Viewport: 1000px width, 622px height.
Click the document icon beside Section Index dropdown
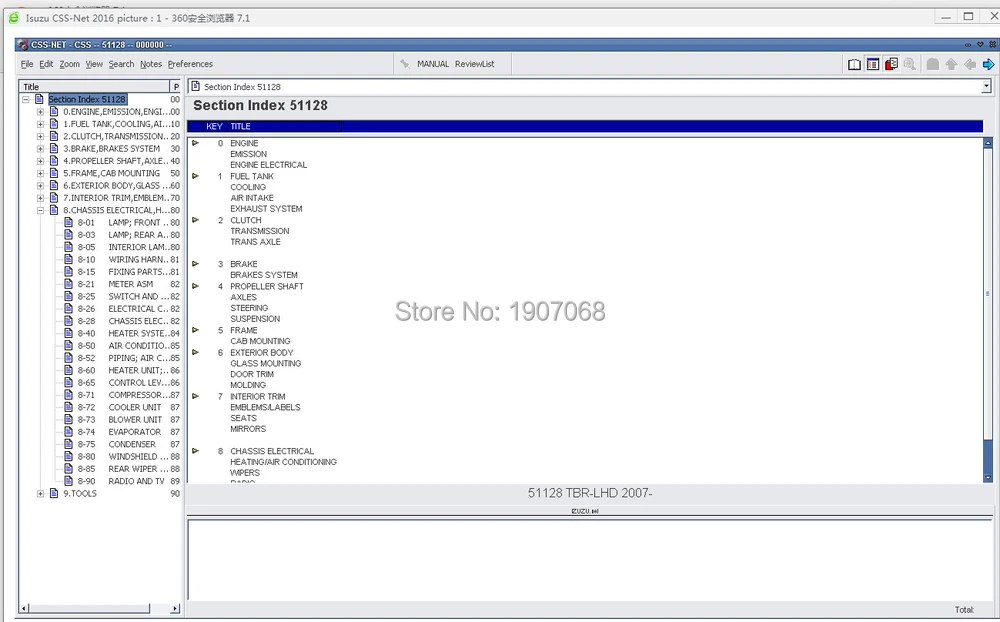click(196, 86)
